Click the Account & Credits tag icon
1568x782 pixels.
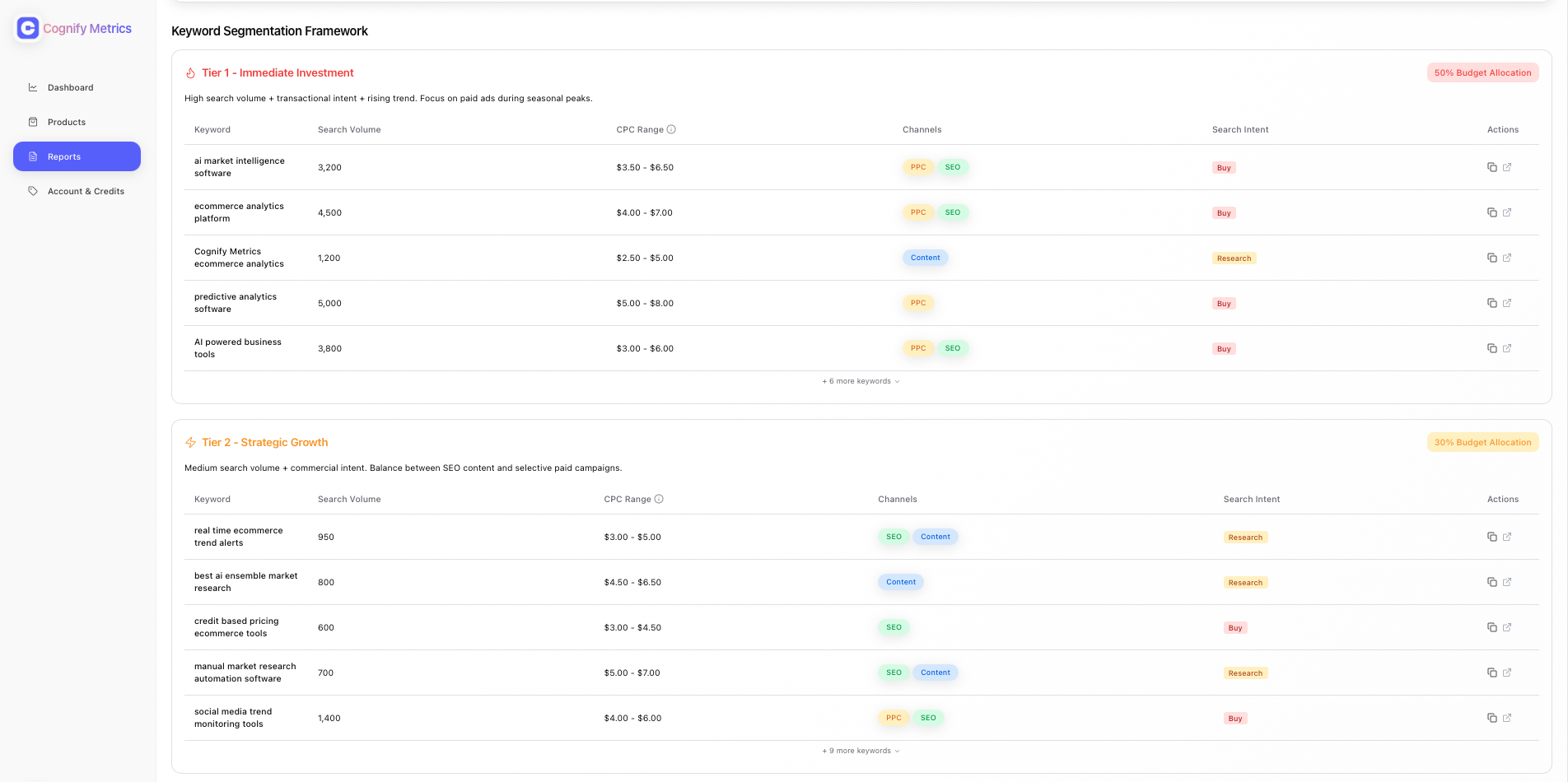click(34, 190)
